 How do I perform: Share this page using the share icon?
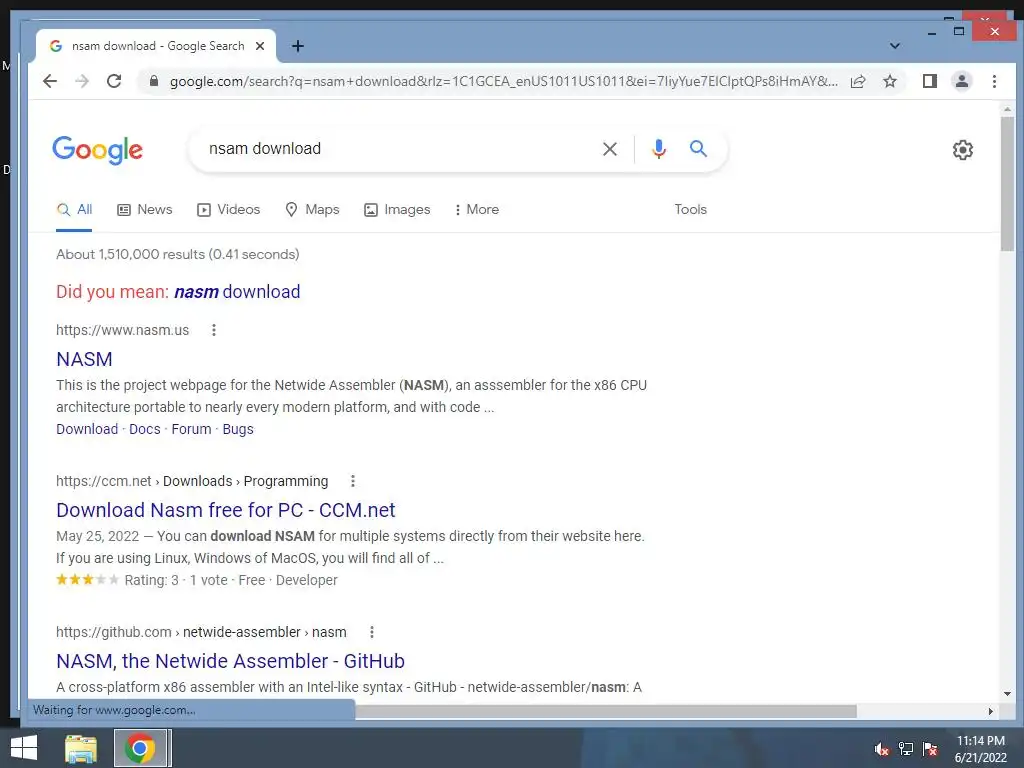857,81
